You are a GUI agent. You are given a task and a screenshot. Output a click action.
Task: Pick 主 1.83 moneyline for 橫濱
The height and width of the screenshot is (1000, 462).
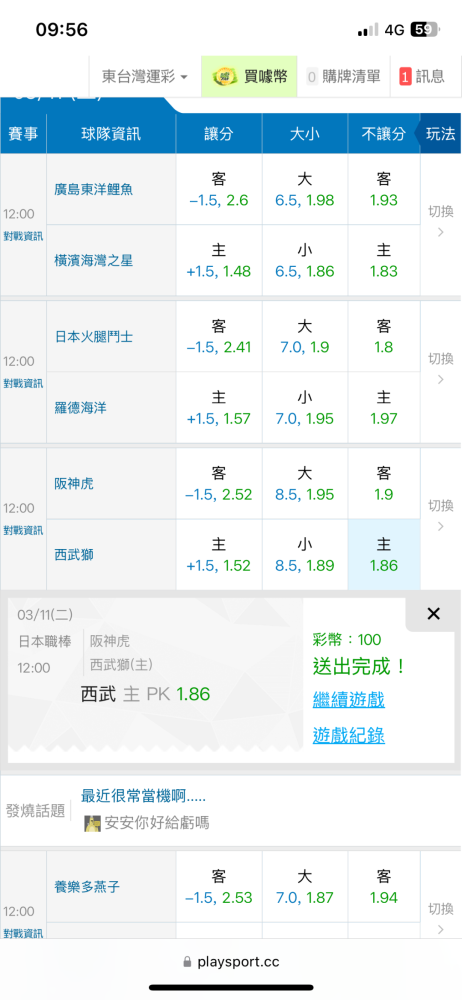coord(384,260)
